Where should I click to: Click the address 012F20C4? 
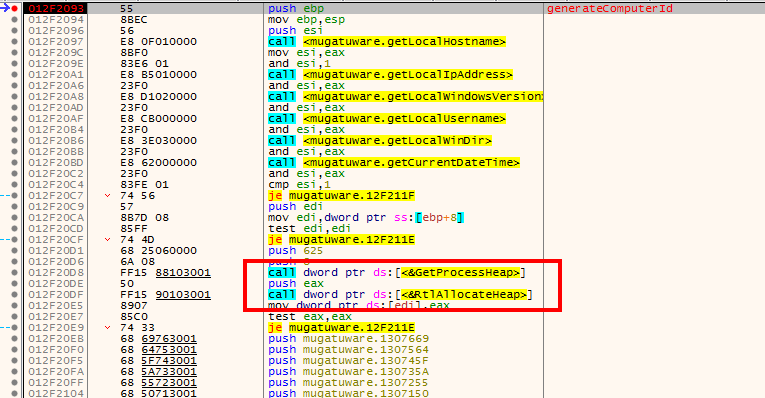pos(56,184)
